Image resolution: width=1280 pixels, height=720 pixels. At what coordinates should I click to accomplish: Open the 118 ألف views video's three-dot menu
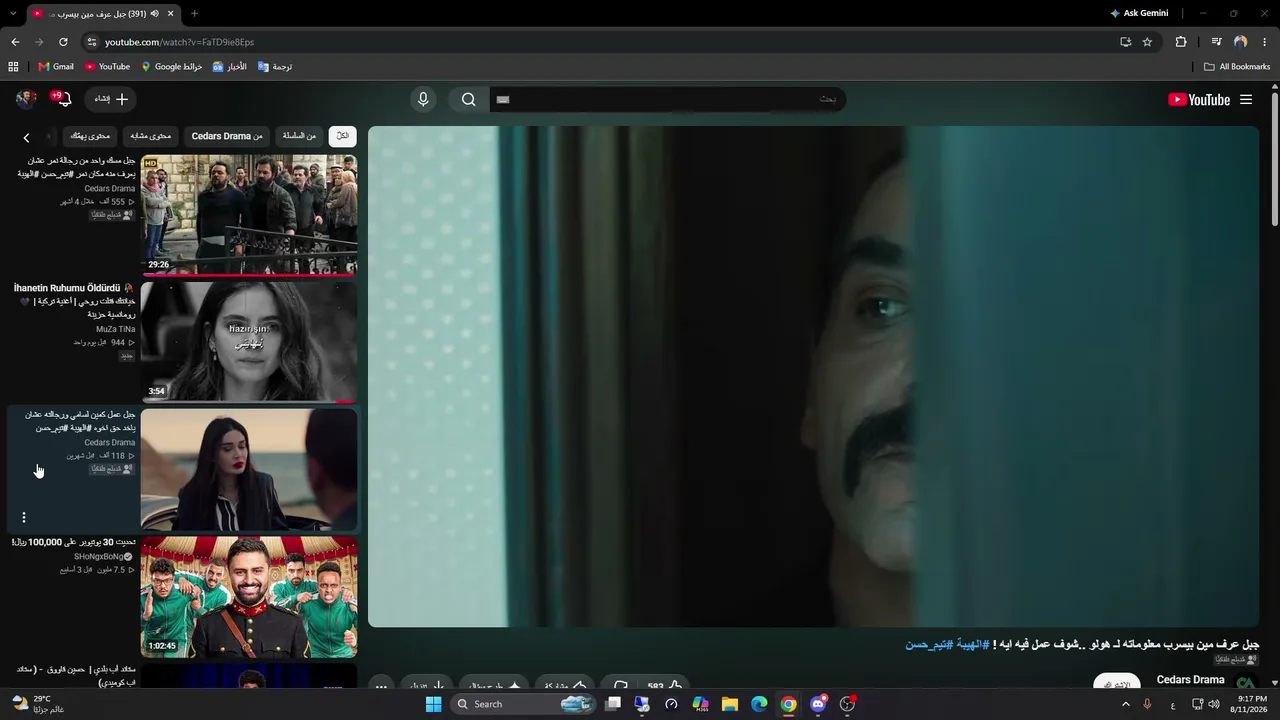click(x=24, y=517)
